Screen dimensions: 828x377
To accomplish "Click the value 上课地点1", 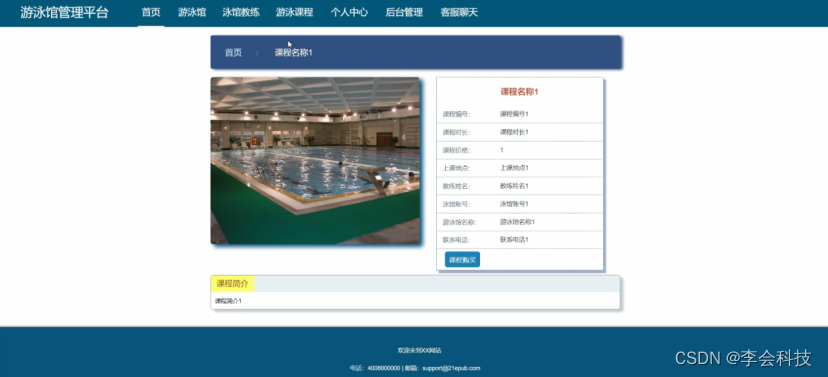I will point(514,168).
